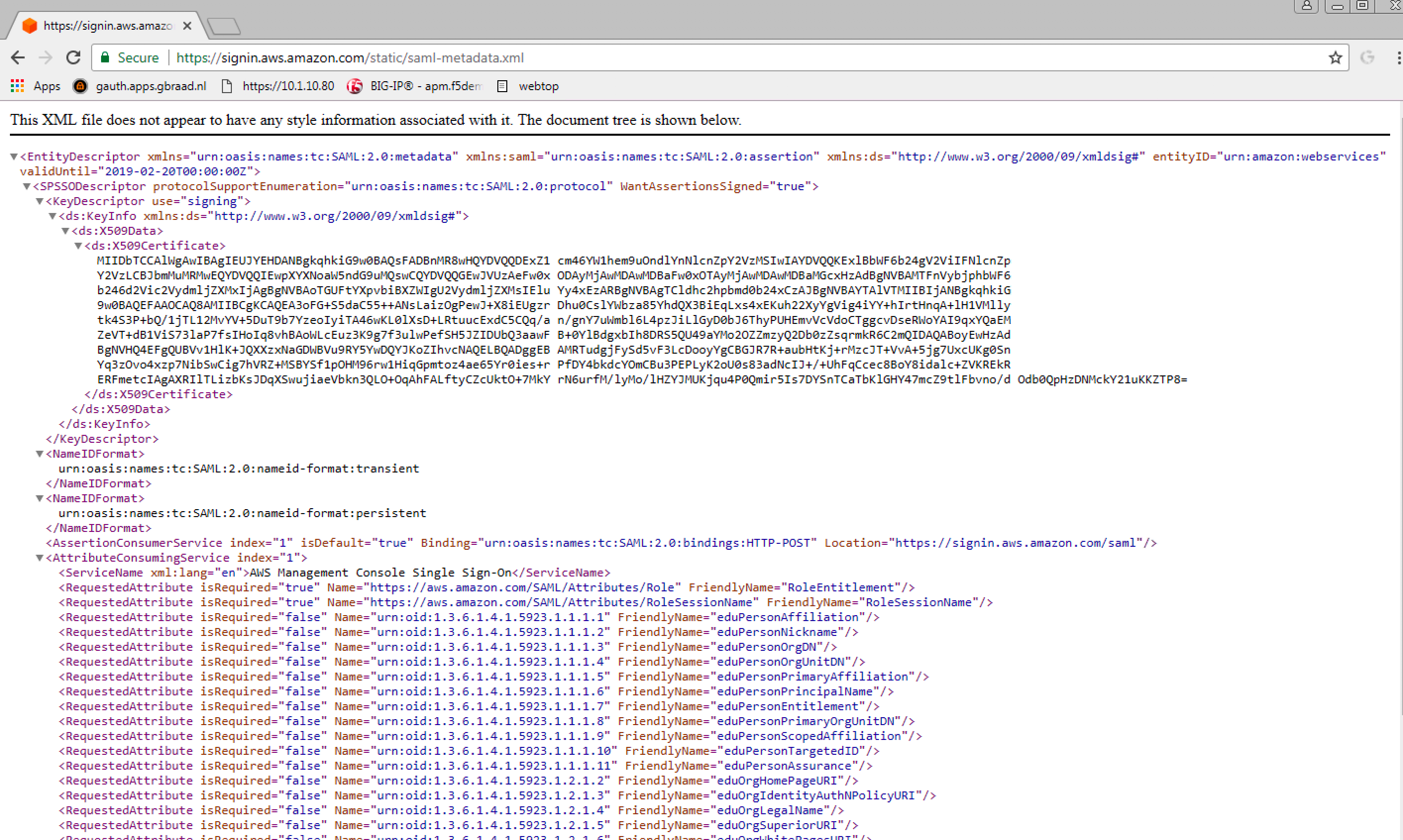Click the certificate line starting MIIDbTCCAlWg
This screenshot has width=1403, height=840.
553,261
